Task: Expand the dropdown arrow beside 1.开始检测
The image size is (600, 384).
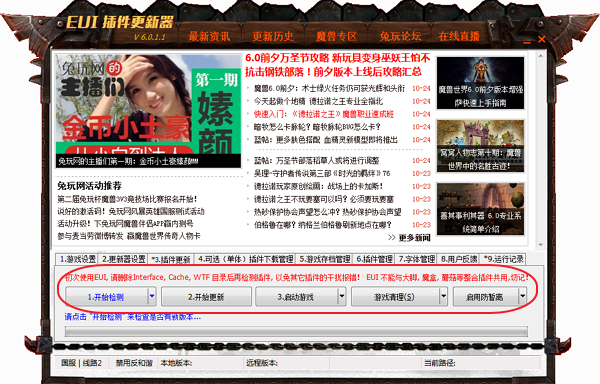Action: pos(152,296)
